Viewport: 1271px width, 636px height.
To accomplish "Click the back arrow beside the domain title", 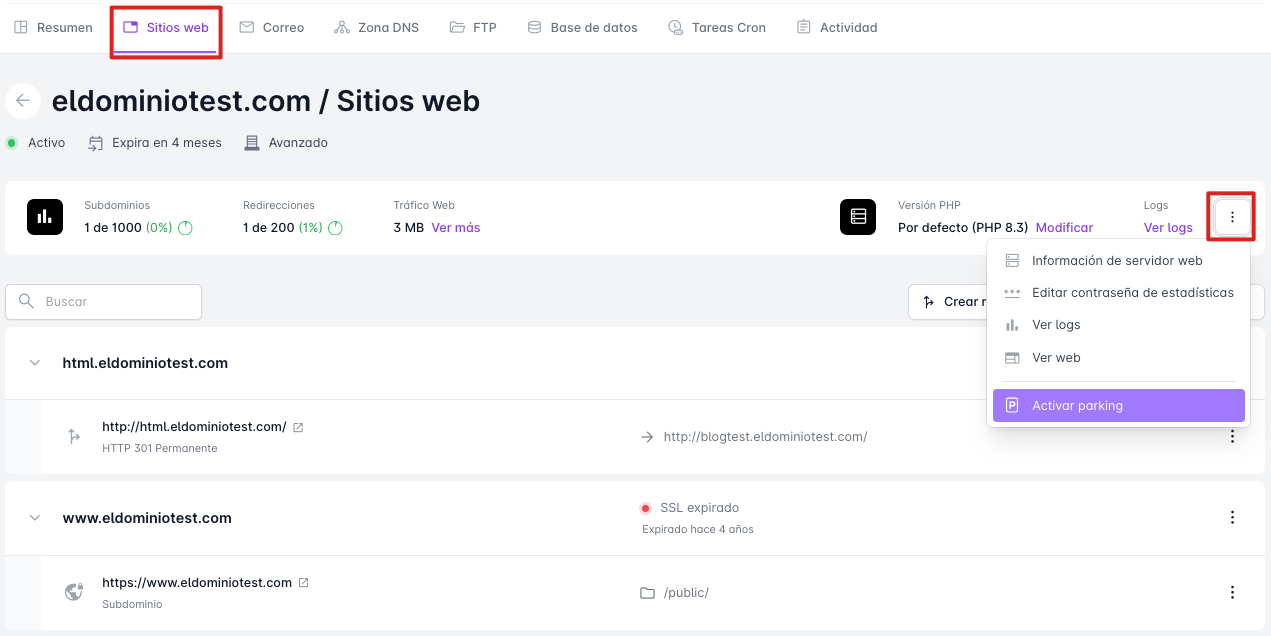I will coord(23,101).
